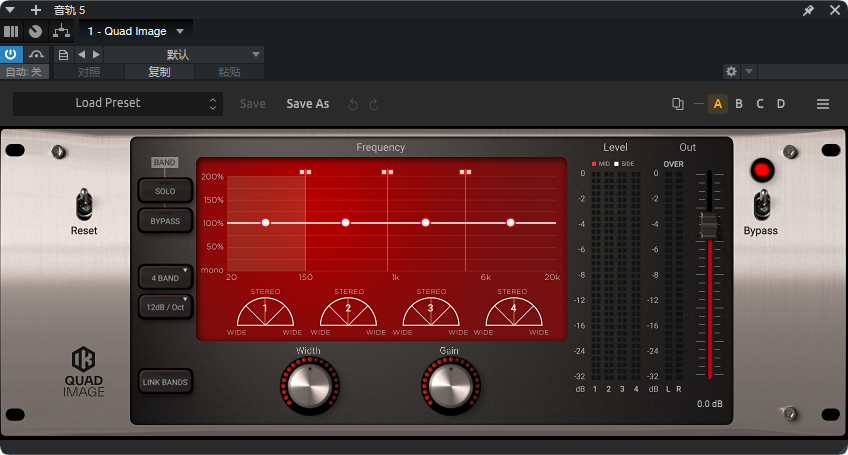Add a new insert with plus icon
848x455 pixels.
pos(36,10)
